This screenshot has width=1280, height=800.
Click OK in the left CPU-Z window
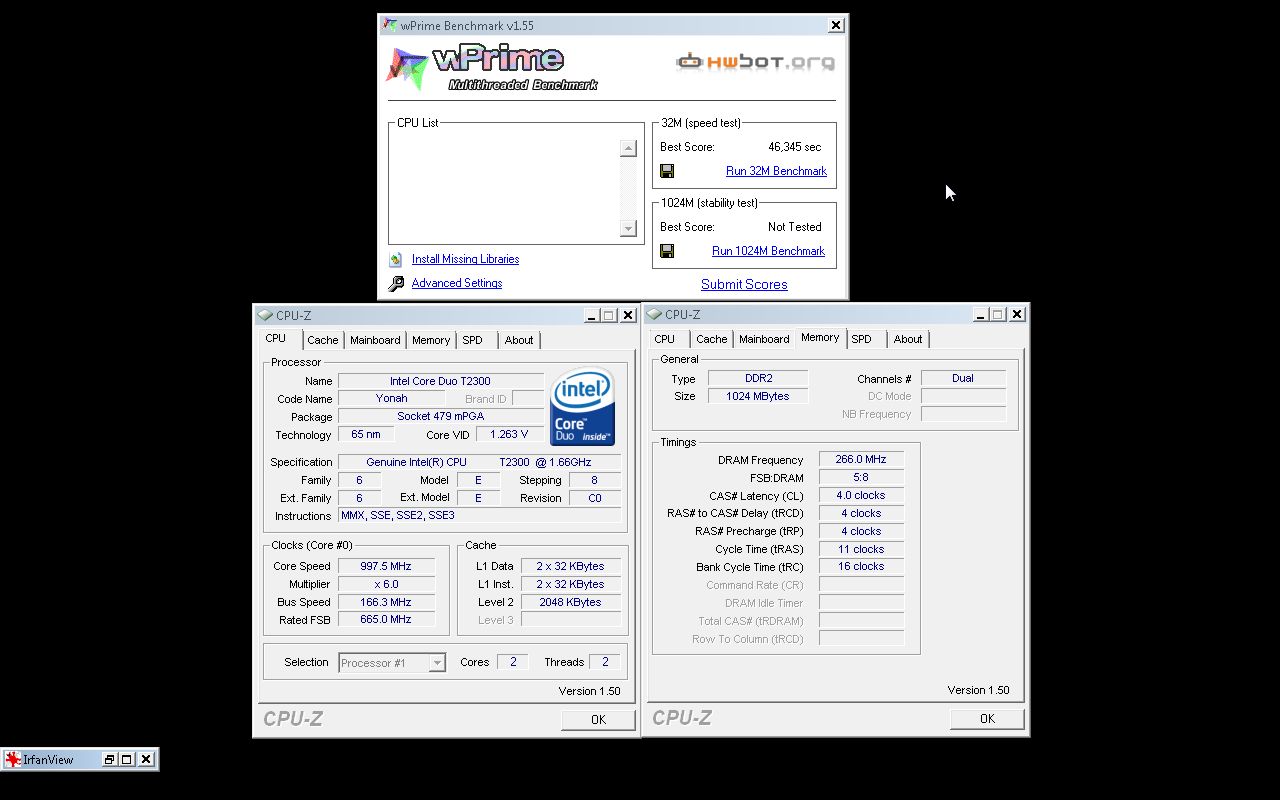(598, 719)
